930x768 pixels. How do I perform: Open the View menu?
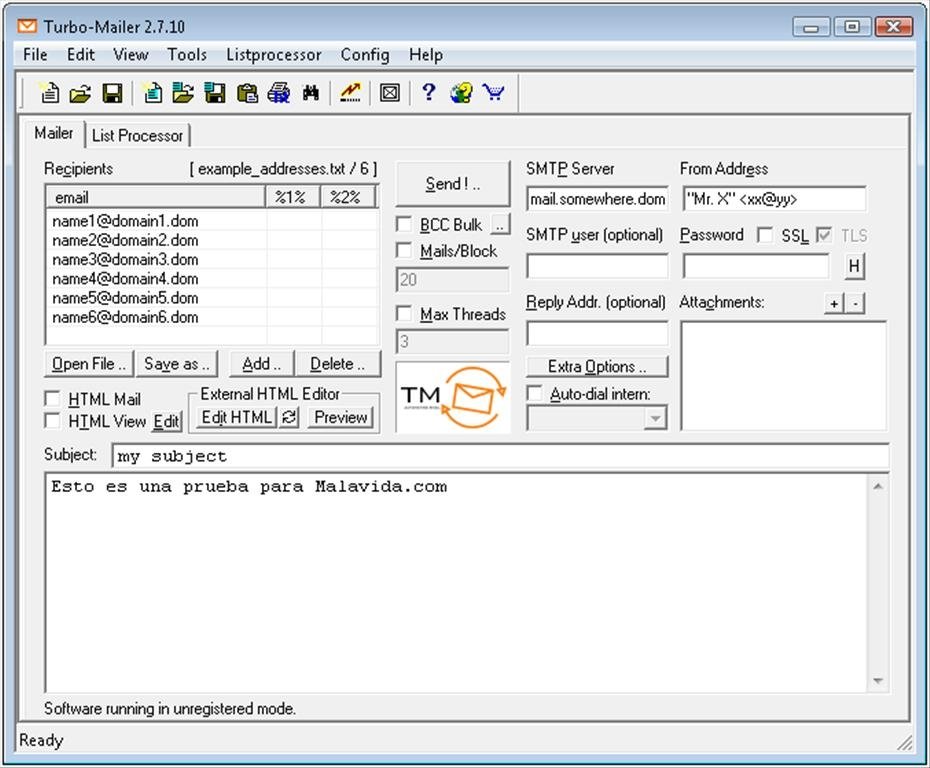click(x=130, y=55)
